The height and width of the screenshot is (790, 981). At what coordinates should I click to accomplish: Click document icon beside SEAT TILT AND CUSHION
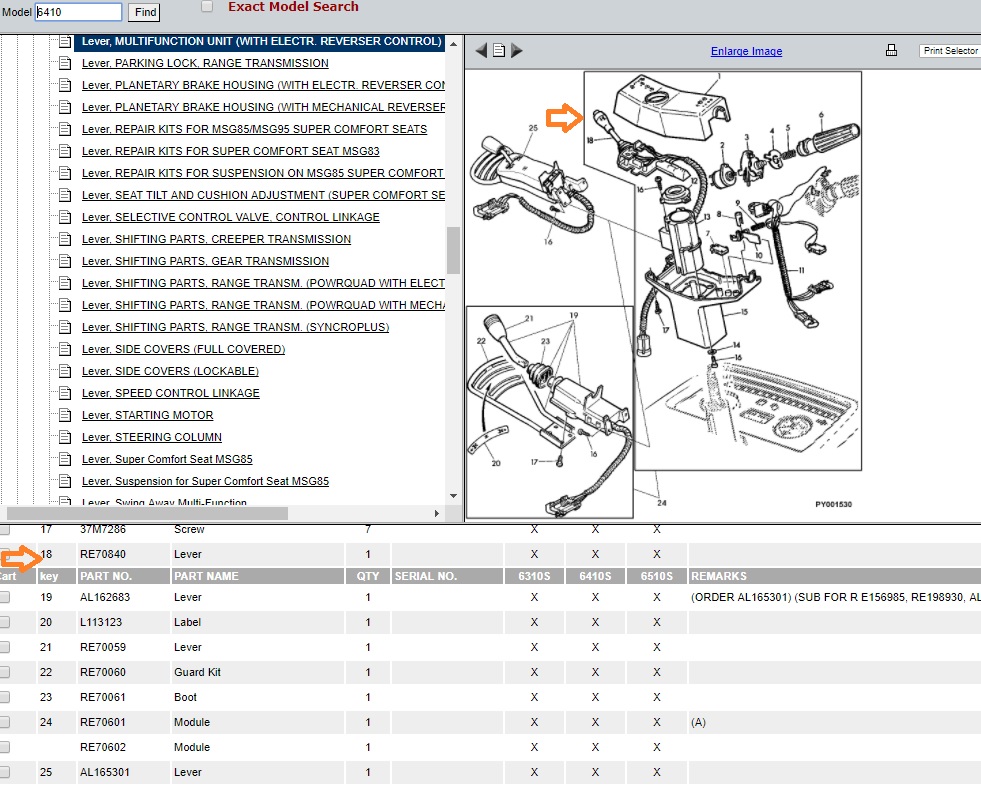coord(65,195)
